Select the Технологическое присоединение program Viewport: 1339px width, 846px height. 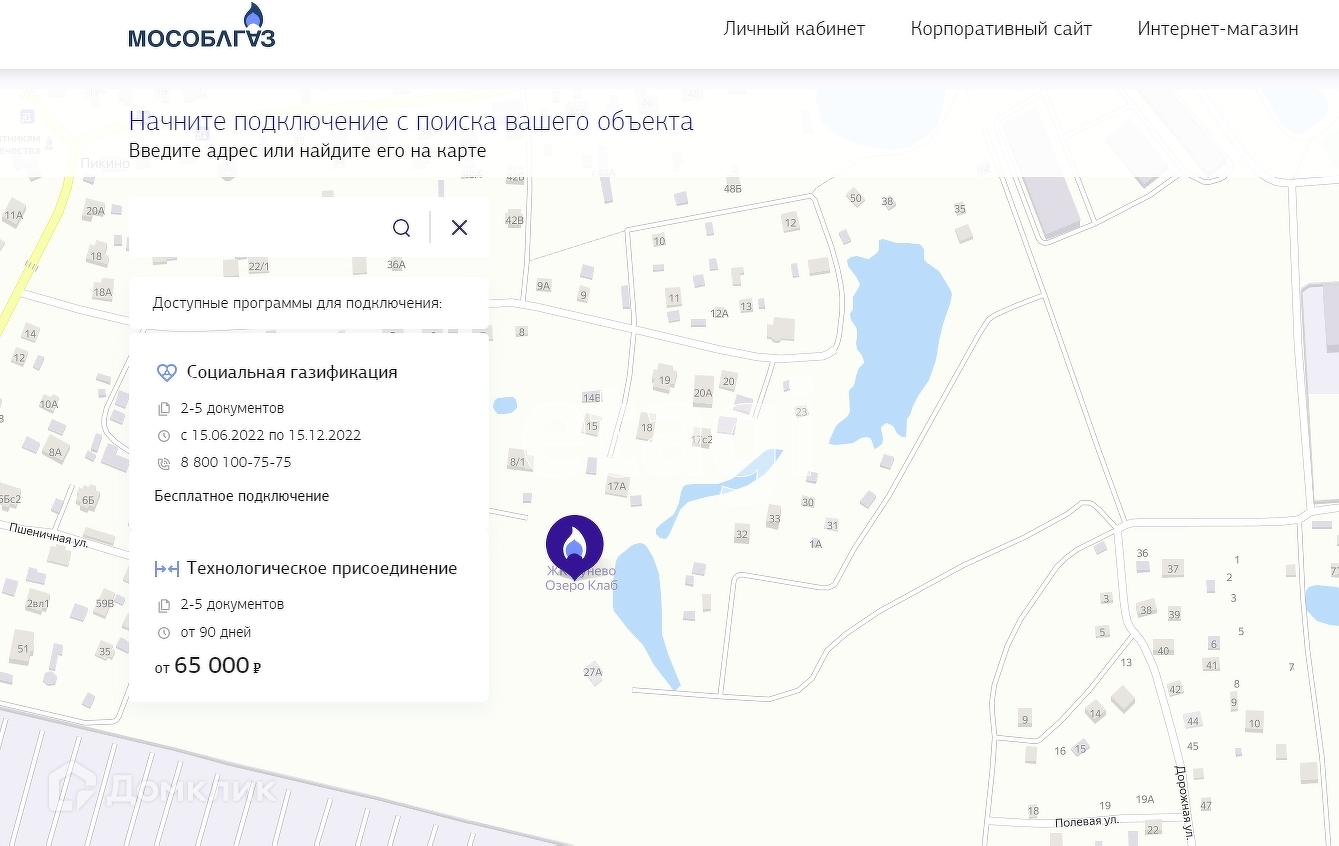point(321,569)
